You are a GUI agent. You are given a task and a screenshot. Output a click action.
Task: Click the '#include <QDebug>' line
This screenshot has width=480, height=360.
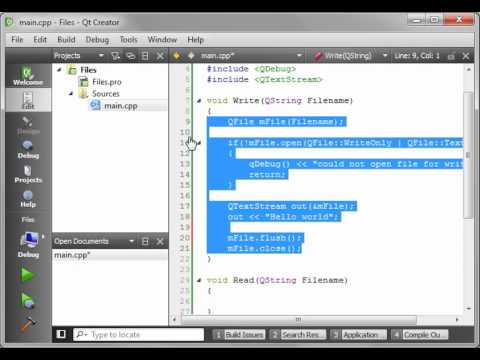click(251, 69)
